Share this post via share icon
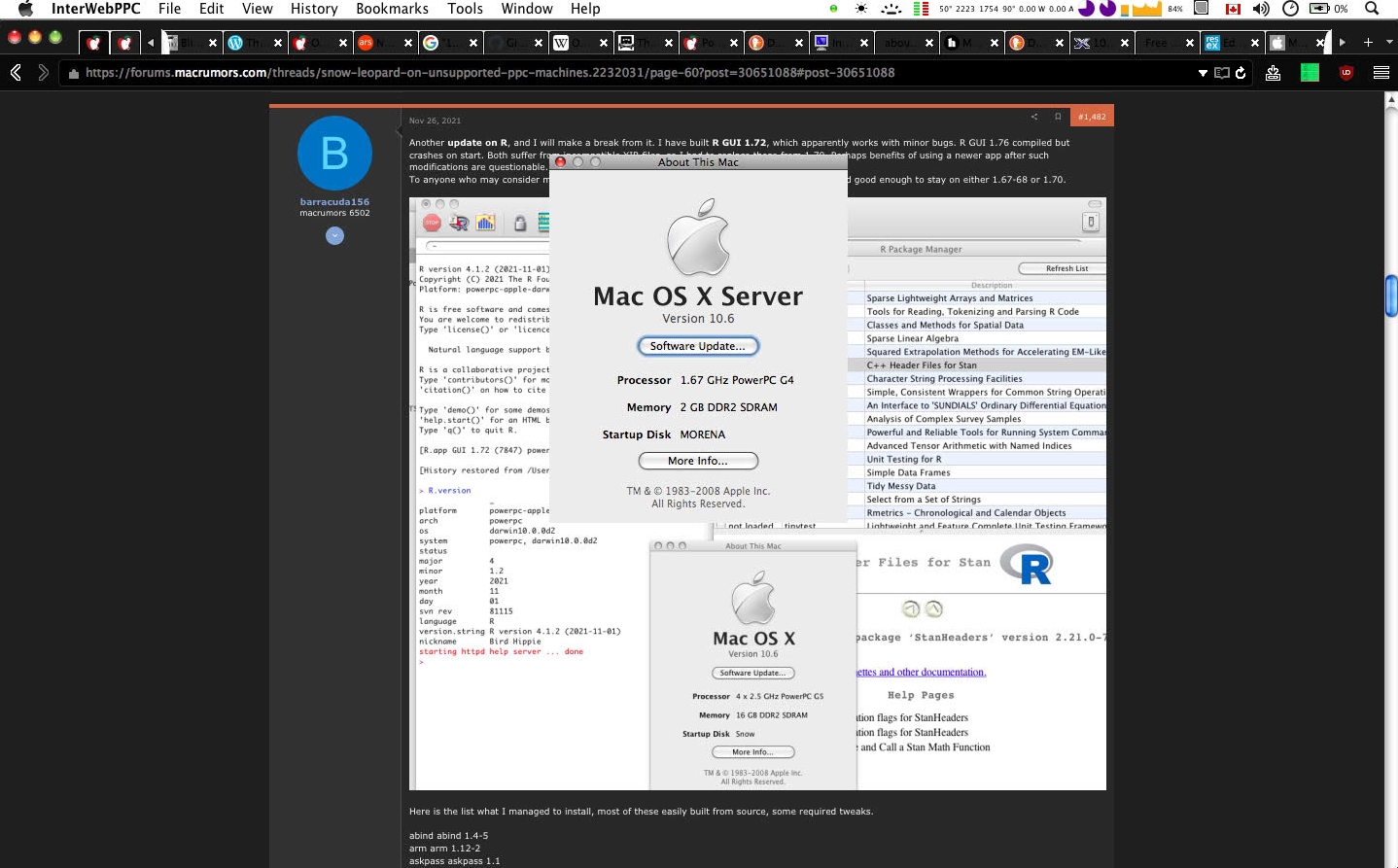Screen dimensions: 1398x868 [1033, 117]
